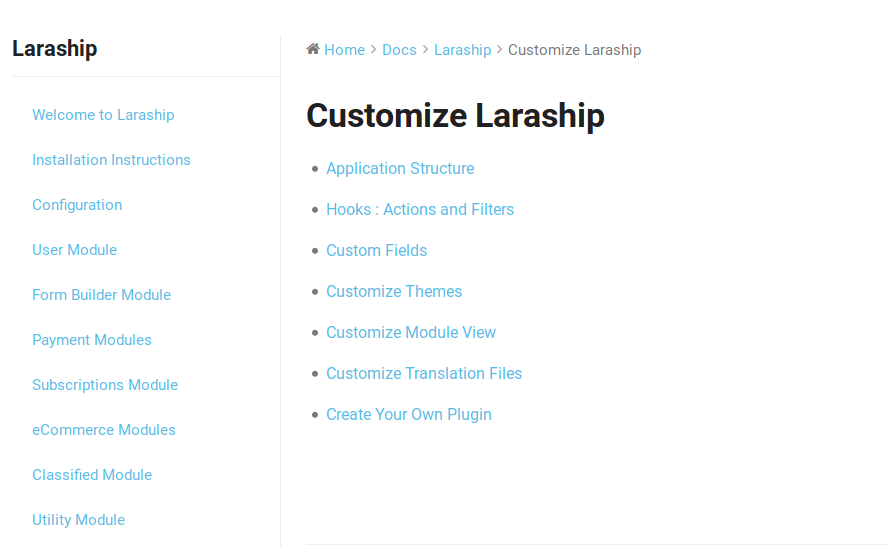Viewport: 888px width, 547px height.
Task: Open Customize Themes link
Action: click(x=394, y=292)
